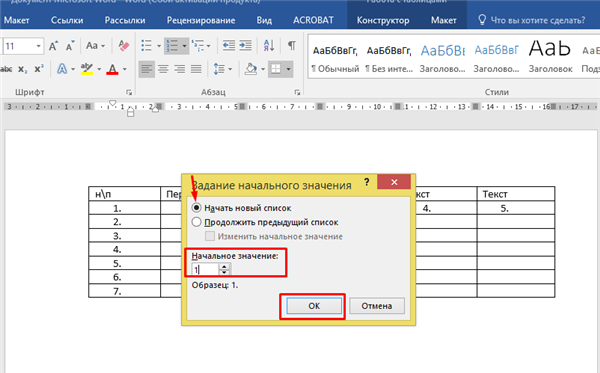This screenshot has width=600, height=373.
Task: Center the text alignment
Action: pyautogui.click(x=163, y=69)
